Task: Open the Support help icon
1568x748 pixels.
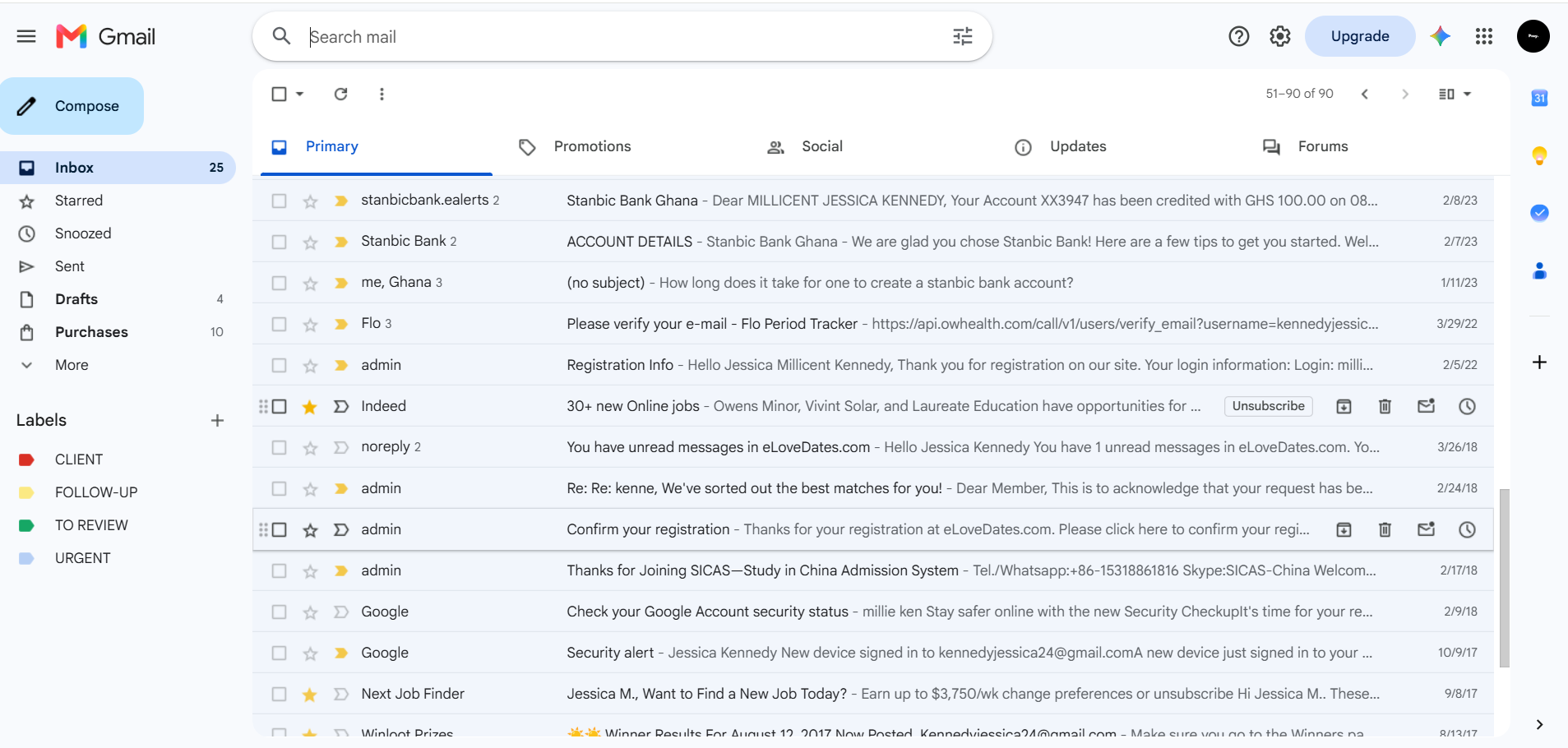Action: 1238,36
